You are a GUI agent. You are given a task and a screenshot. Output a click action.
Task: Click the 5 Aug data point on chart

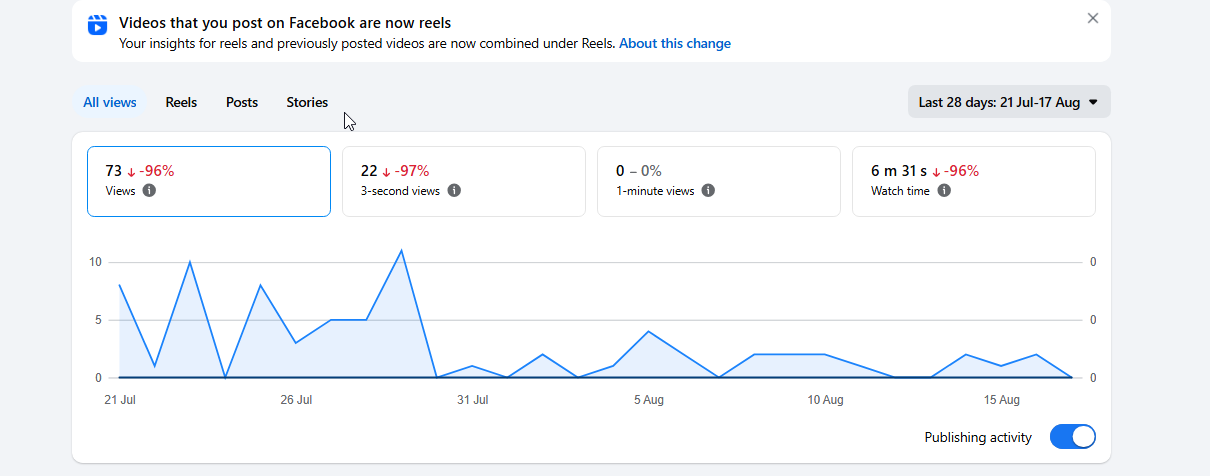[x=648, y=331]
